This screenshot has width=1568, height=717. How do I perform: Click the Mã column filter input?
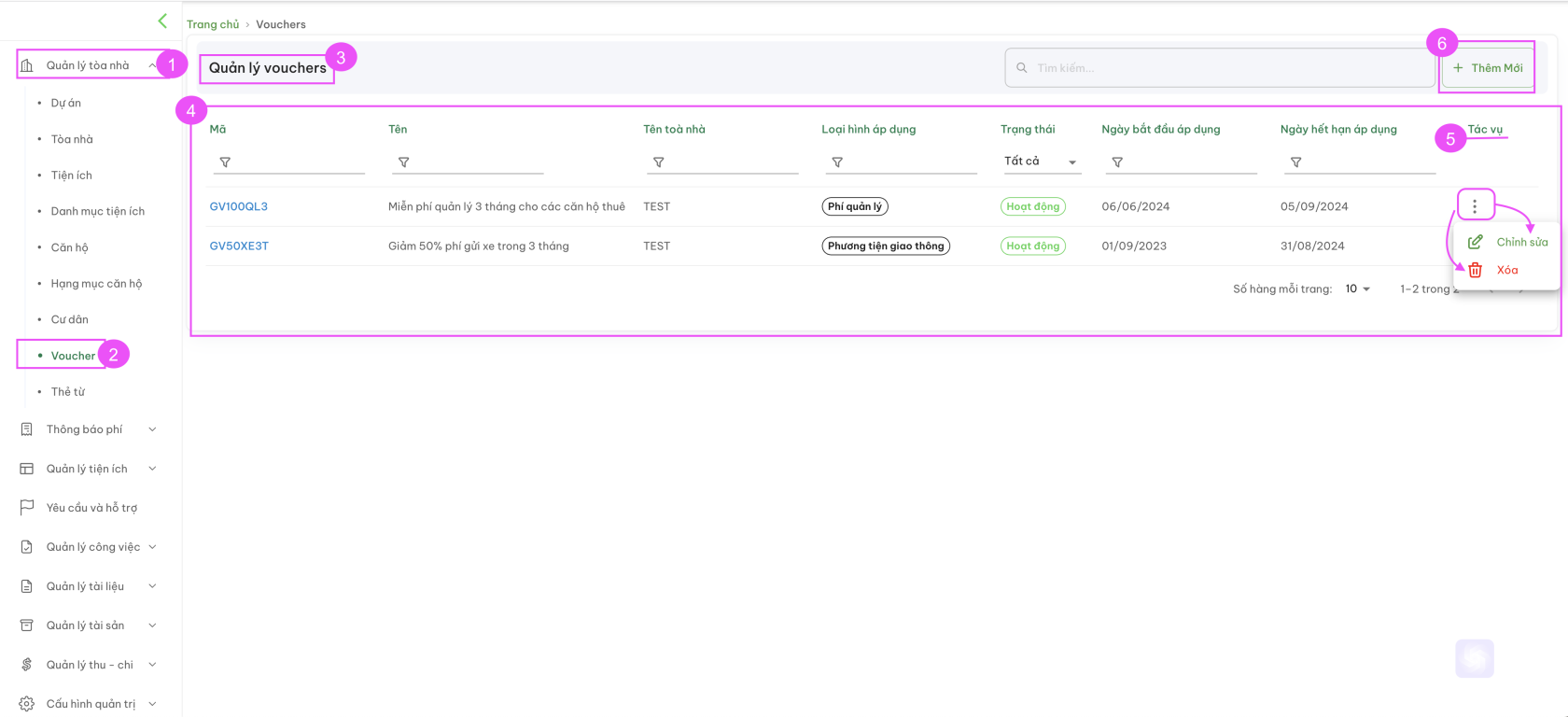pos(287,162)
